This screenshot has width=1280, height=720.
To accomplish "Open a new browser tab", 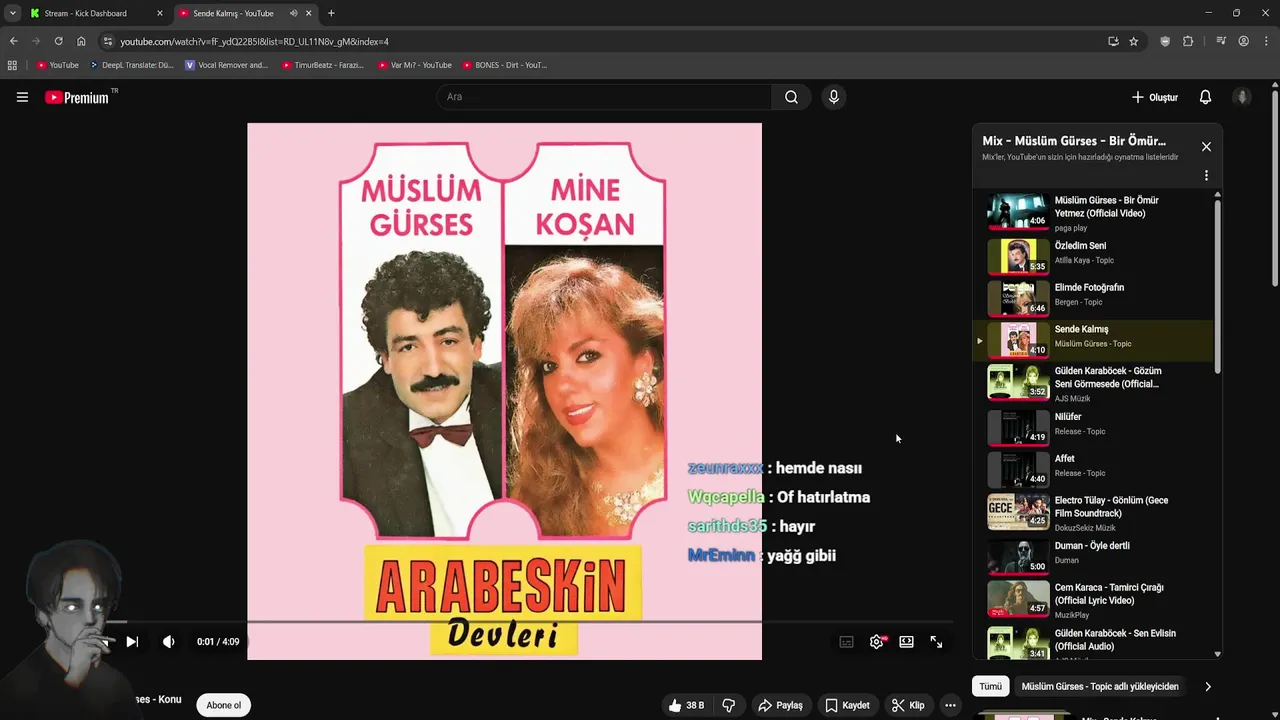I will coord(331,13).
